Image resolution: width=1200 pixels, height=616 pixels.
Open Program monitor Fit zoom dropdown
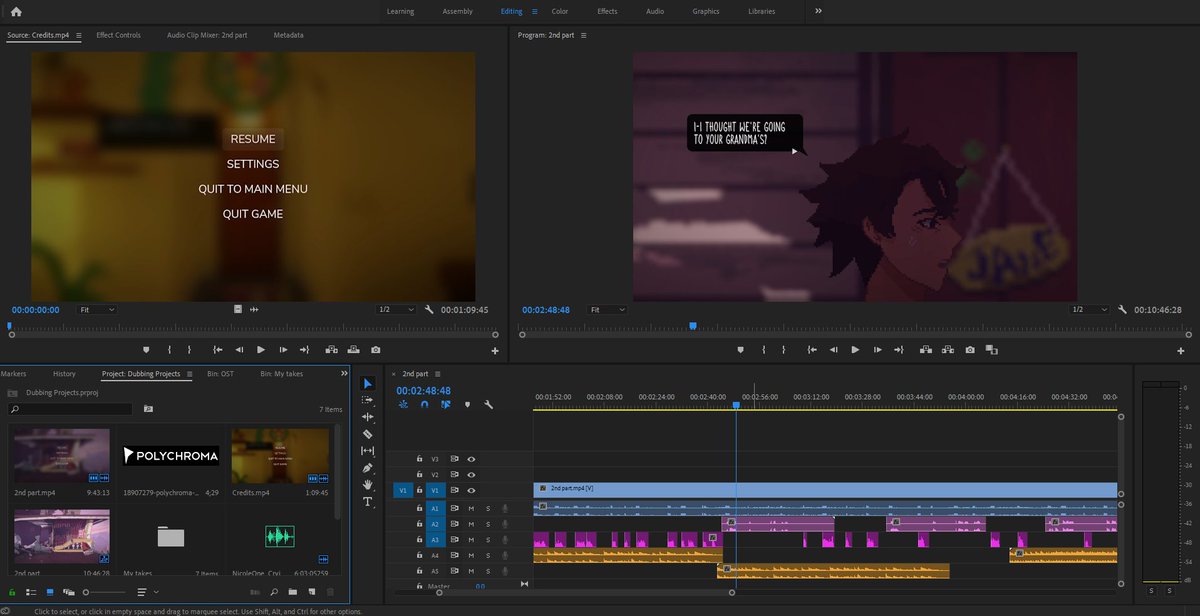pyautogui.click(x=605, y=310)
